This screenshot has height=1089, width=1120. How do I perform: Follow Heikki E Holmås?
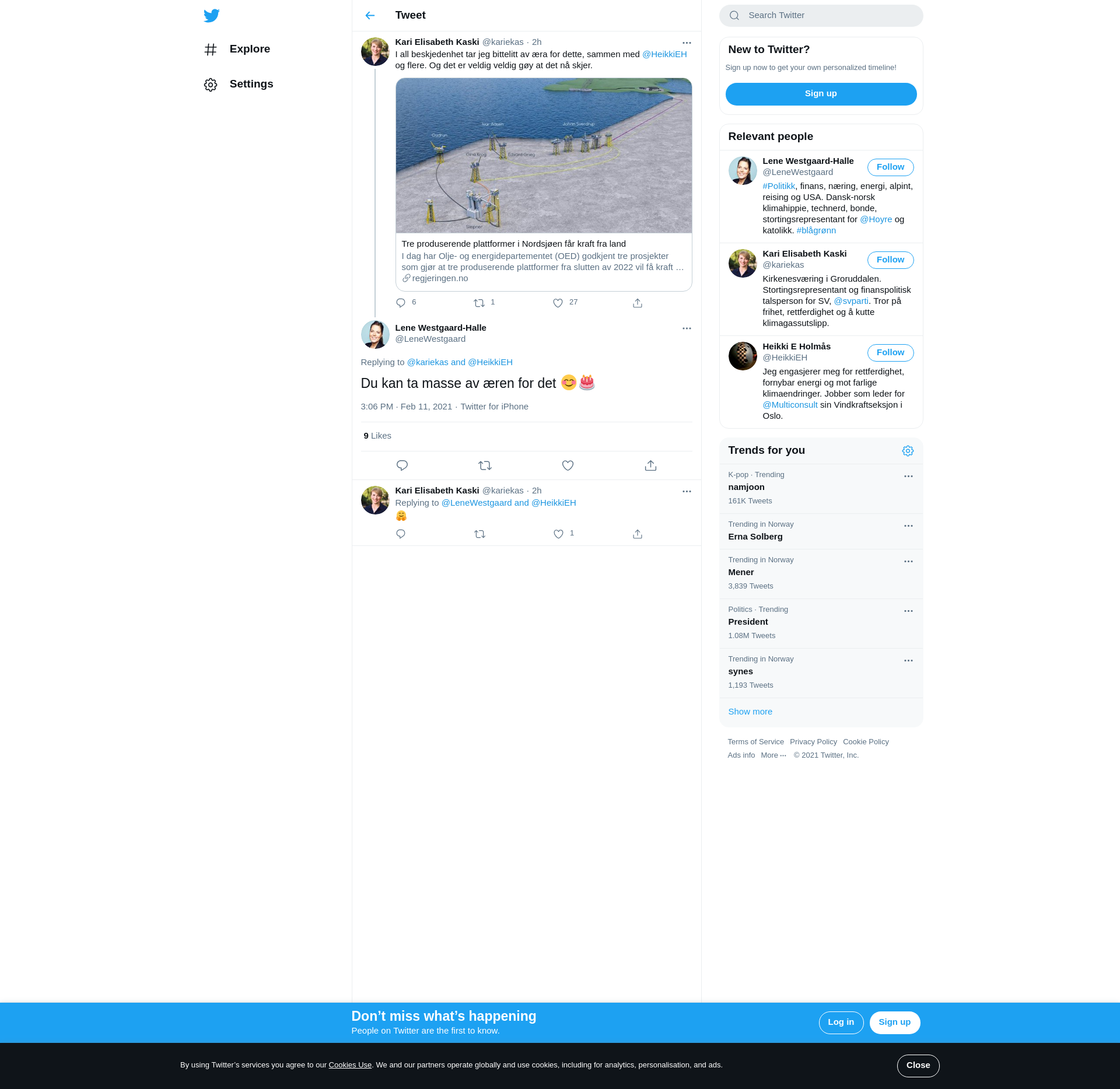point(890,353)
